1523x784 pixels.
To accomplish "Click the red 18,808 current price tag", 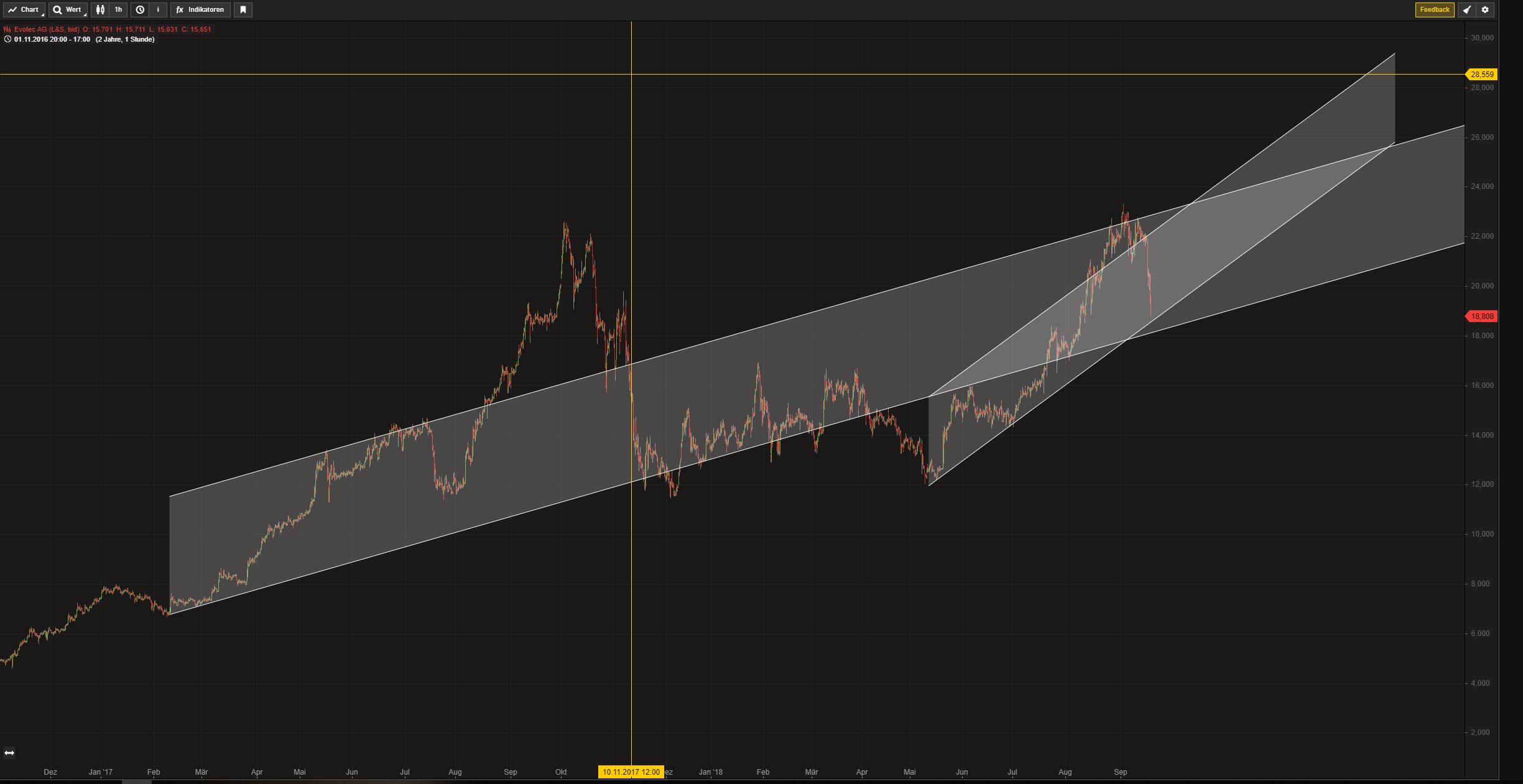I will tap(1482, 316).
